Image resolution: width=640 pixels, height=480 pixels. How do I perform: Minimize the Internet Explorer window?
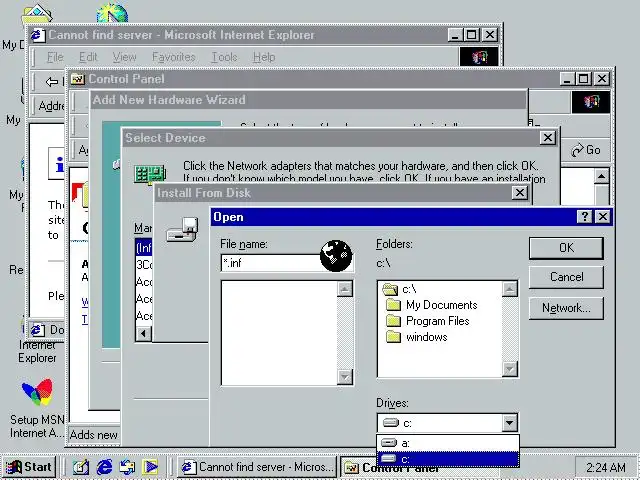click(x=454, y=35)
